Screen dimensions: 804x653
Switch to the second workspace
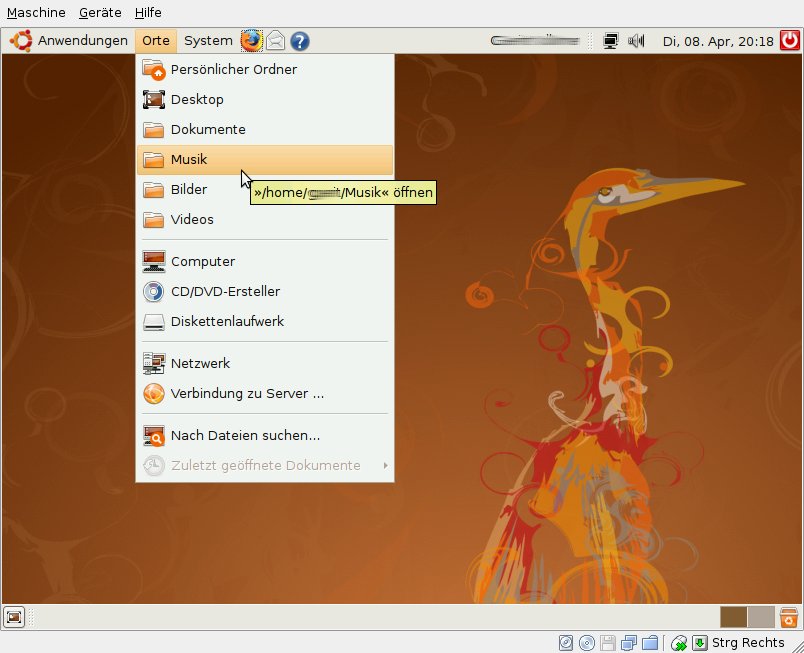tap(761, 617)
